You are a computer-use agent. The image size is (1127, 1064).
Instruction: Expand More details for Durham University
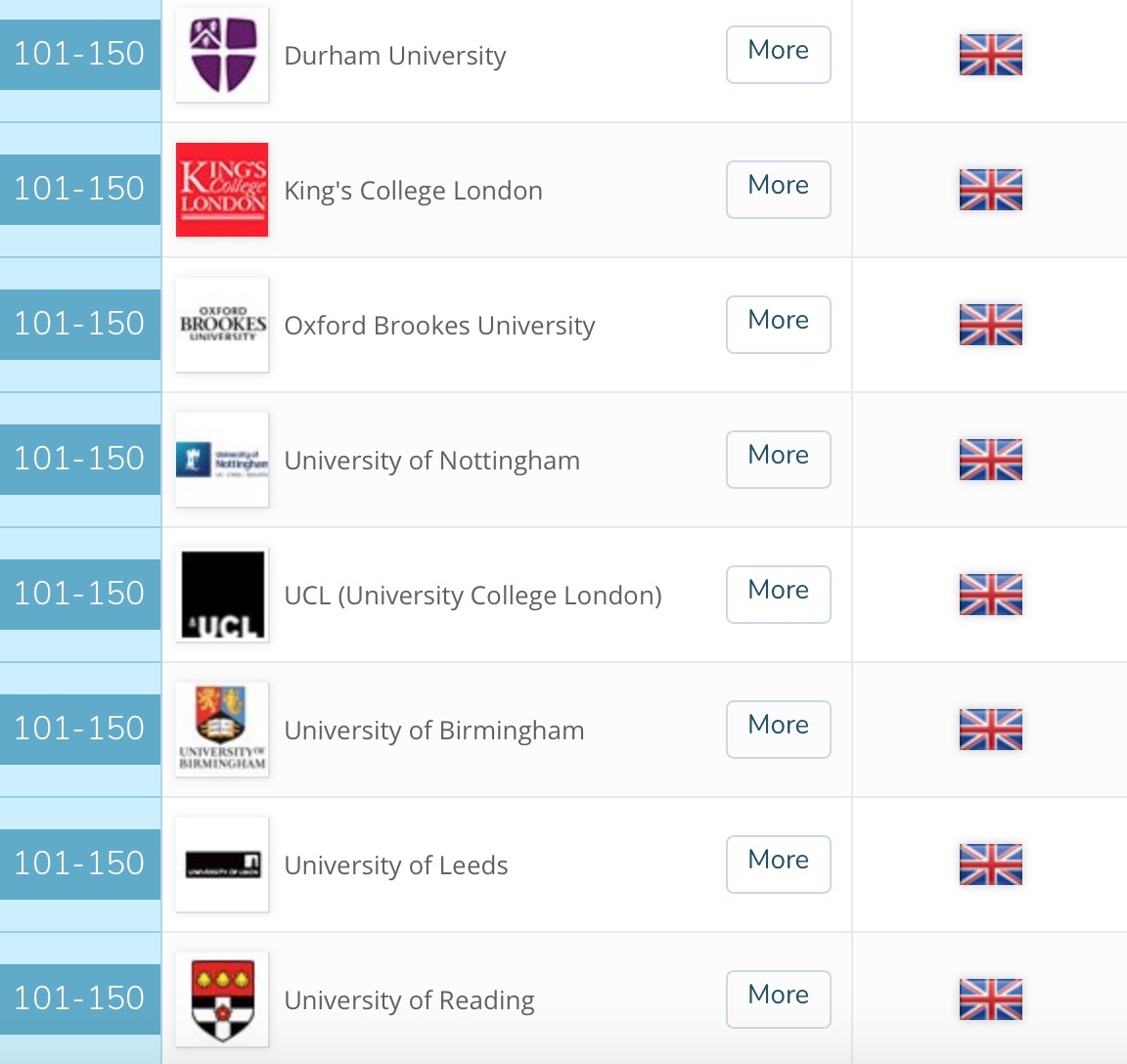778,55
